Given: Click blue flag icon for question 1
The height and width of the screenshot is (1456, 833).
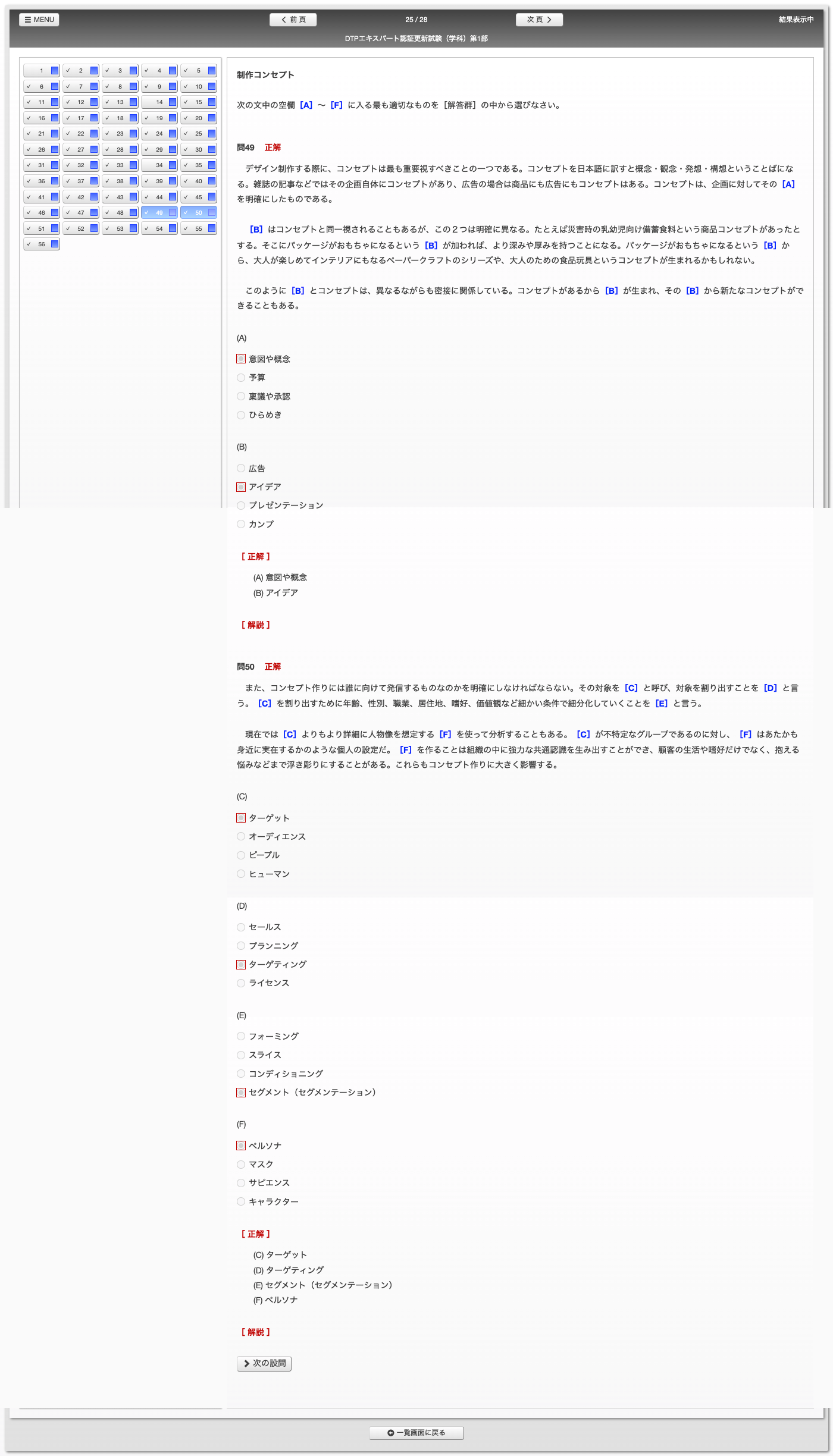Looking at the screenshot, I should tap(55, 71).
